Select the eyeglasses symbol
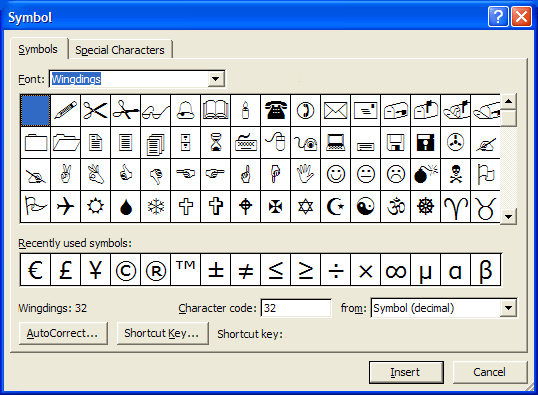This screenshot has width=538, height=395. (155, 111)
